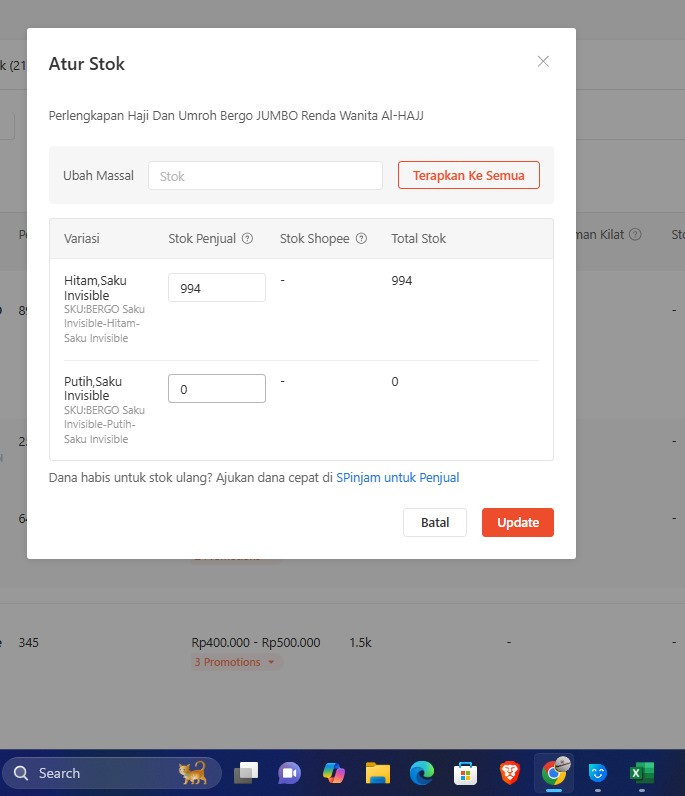
Task: Click the Putih,Saku Invisible variation name
Action: tap(93, 388)
